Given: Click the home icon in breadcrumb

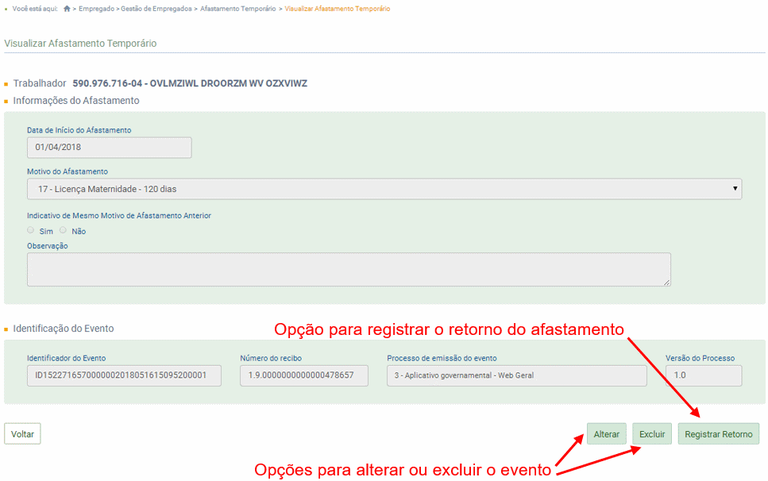Looking at the screenshot, I should pos(67,8).
